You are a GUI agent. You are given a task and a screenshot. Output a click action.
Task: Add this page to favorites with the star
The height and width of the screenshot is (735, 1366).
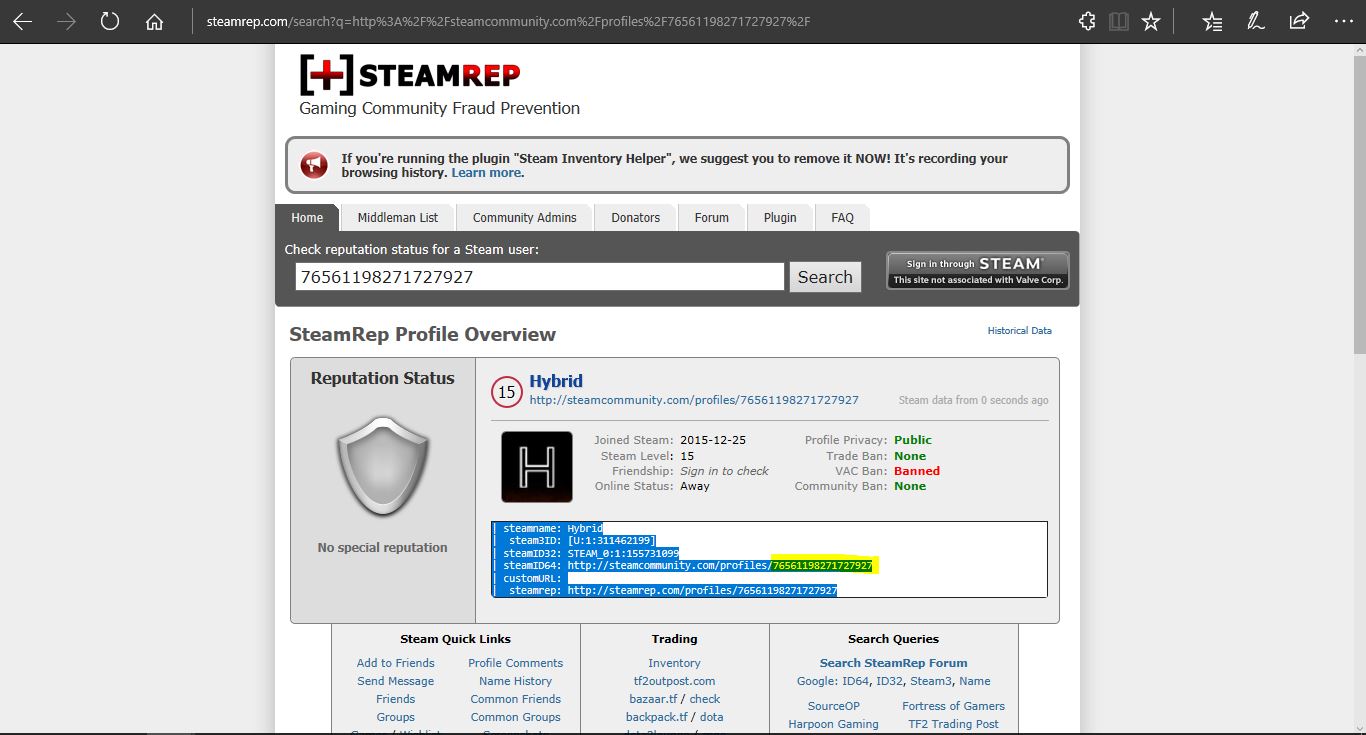pos(1151,21)
